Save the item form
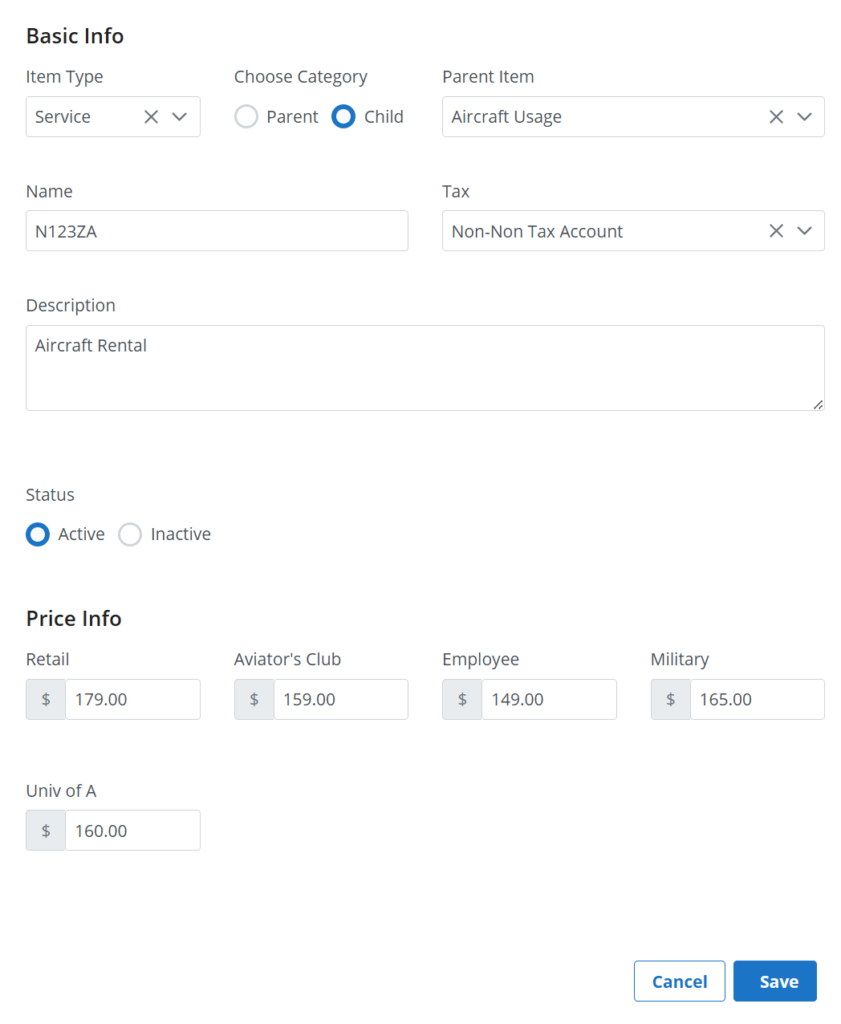The width and height of the screenshot is (841, 1024). [775, 981]
